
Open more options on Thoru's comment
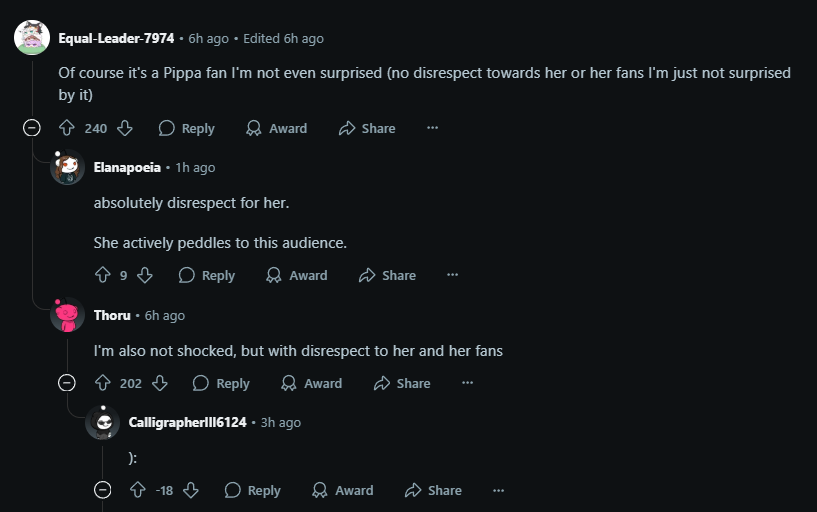[x=467, y=383]
